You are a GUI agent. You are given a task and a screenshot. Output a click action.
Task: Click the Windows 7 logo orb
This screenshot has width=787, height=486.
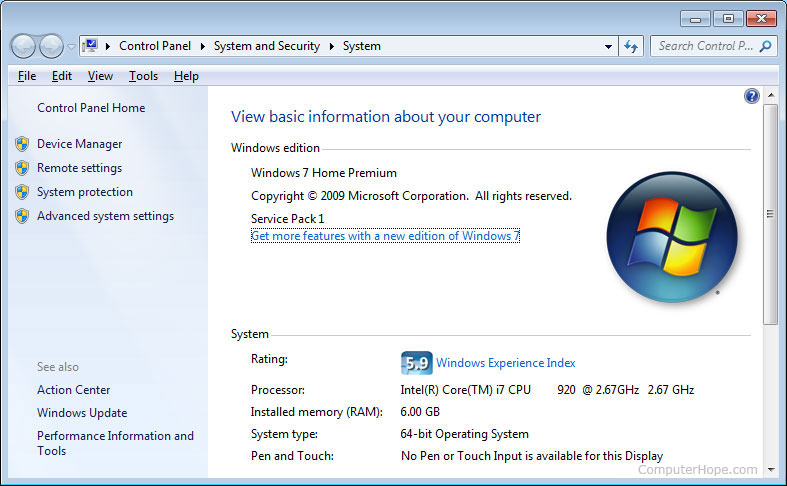(672, 237)
